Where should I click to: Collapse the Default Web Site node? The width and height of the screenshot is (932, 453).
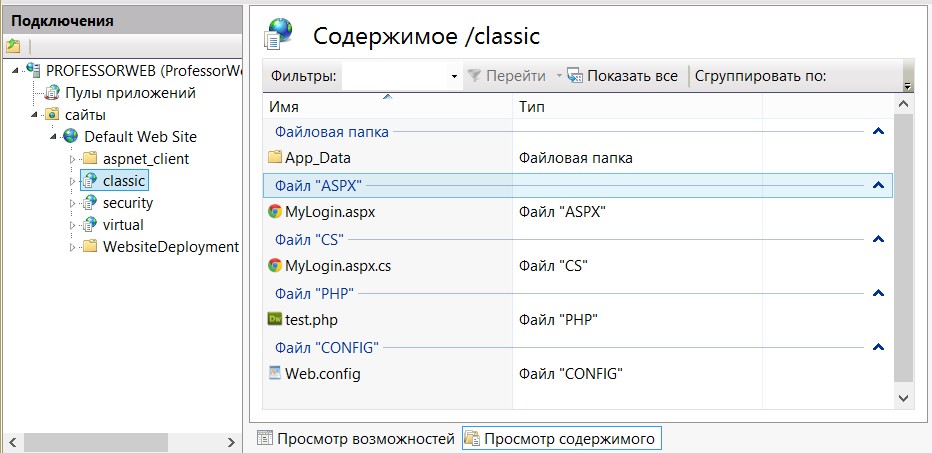pos(53,137)
